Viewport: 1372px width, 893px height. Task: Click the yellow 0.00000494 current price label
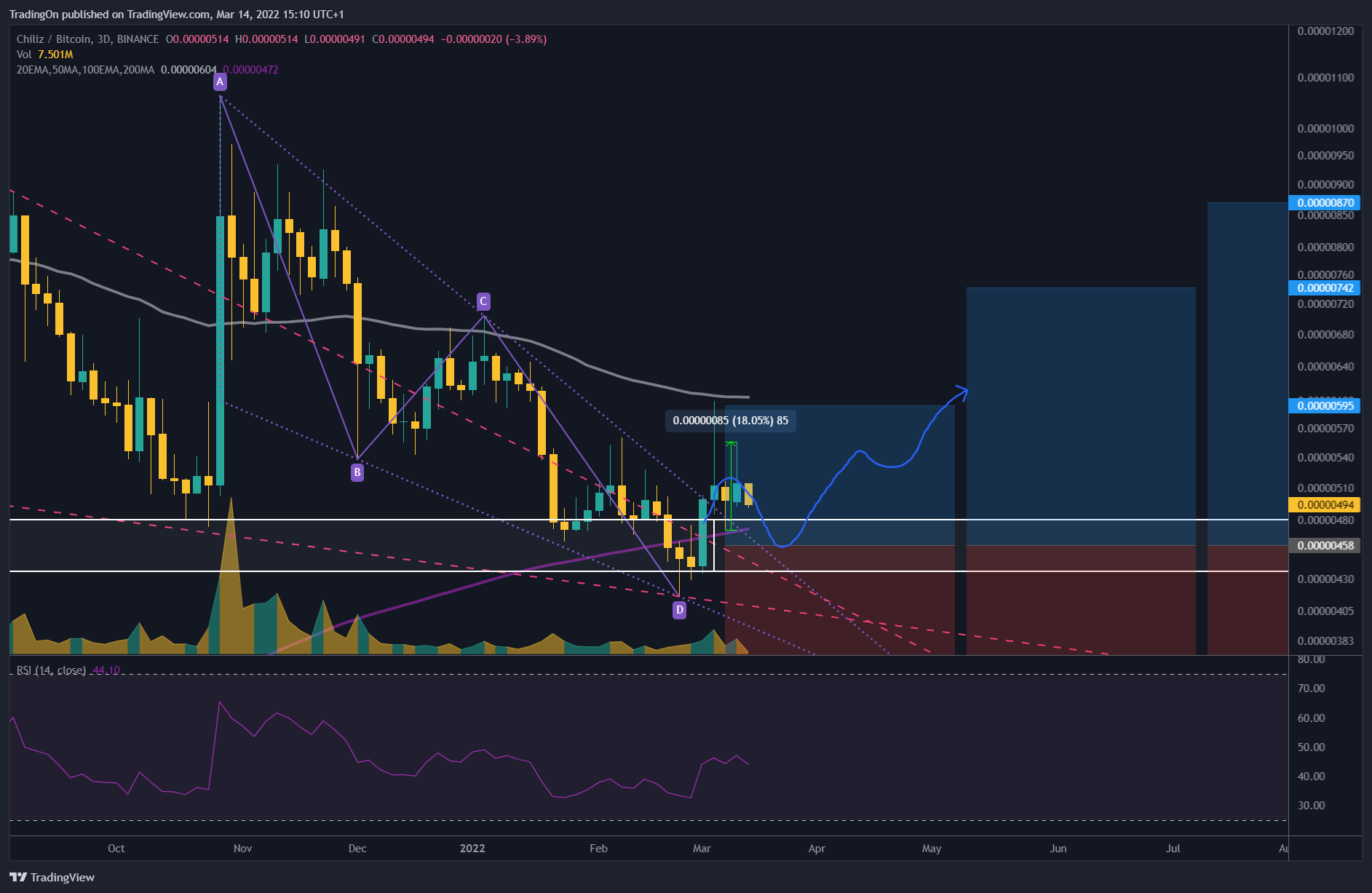1325,504
